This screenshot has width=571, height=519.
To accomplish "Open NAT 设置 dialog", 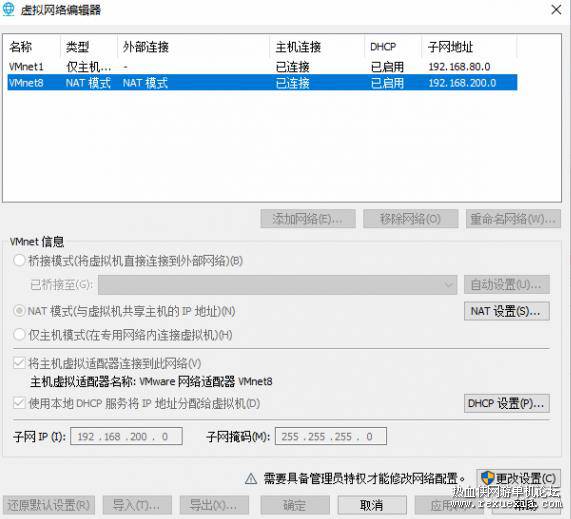I will coord(507,311).
